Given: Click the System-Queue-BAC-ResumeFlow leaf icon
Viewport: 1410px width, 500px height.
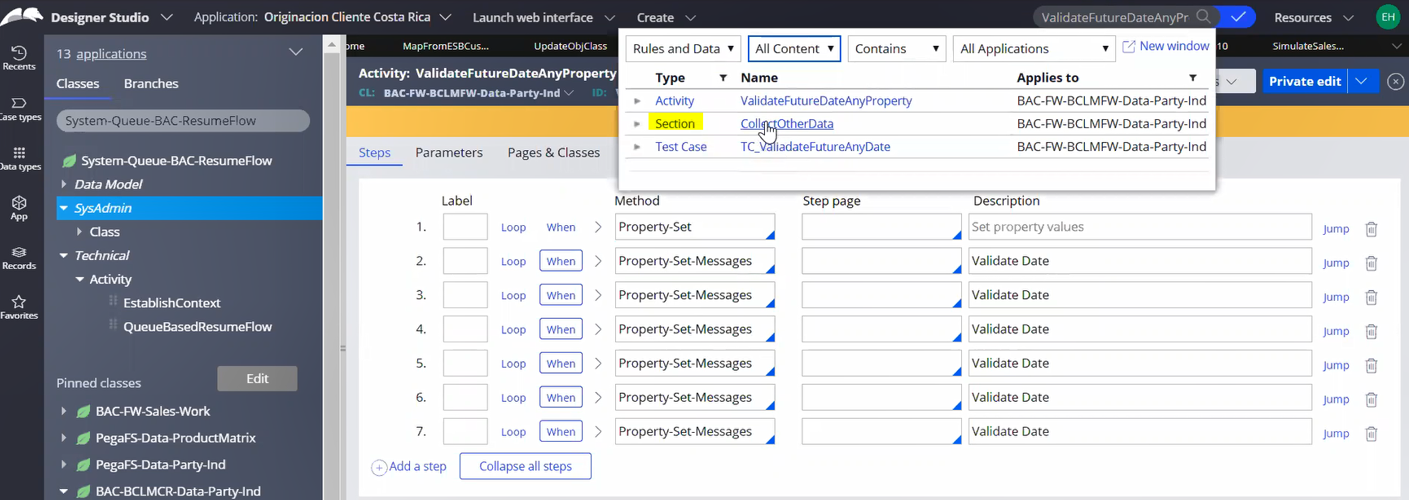Looking at the screenshot, I should click(x=69, y=161).
